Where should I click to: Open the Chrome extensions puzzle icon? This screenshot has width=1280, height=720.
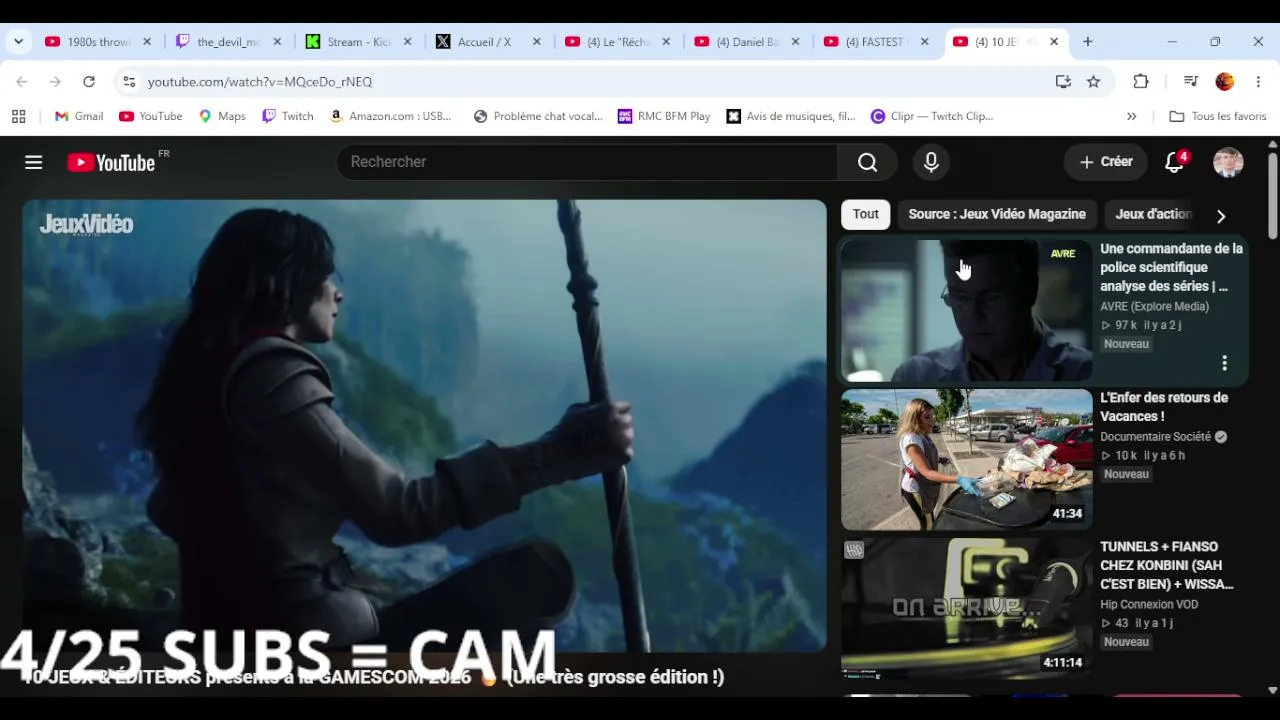tap(1141, 82)
